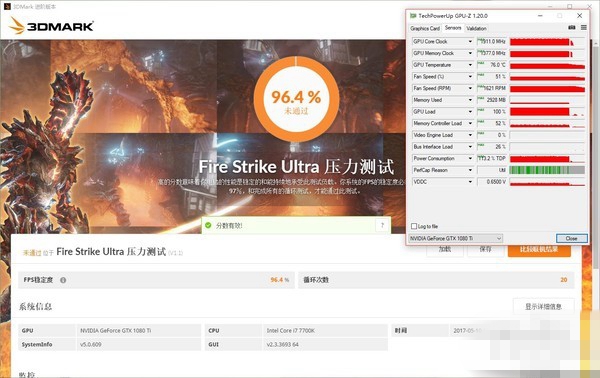
Task: Switch to the Validation tab
Action: [x=476, y=28]
